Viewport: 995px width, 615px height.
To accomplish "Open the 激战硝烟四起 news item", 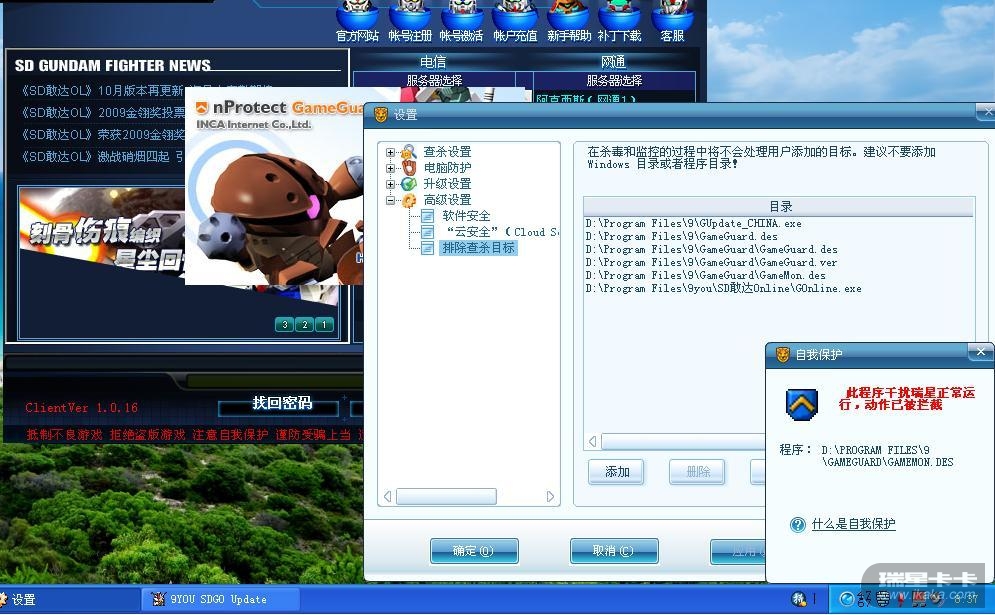I will click(x=102, y=156).
